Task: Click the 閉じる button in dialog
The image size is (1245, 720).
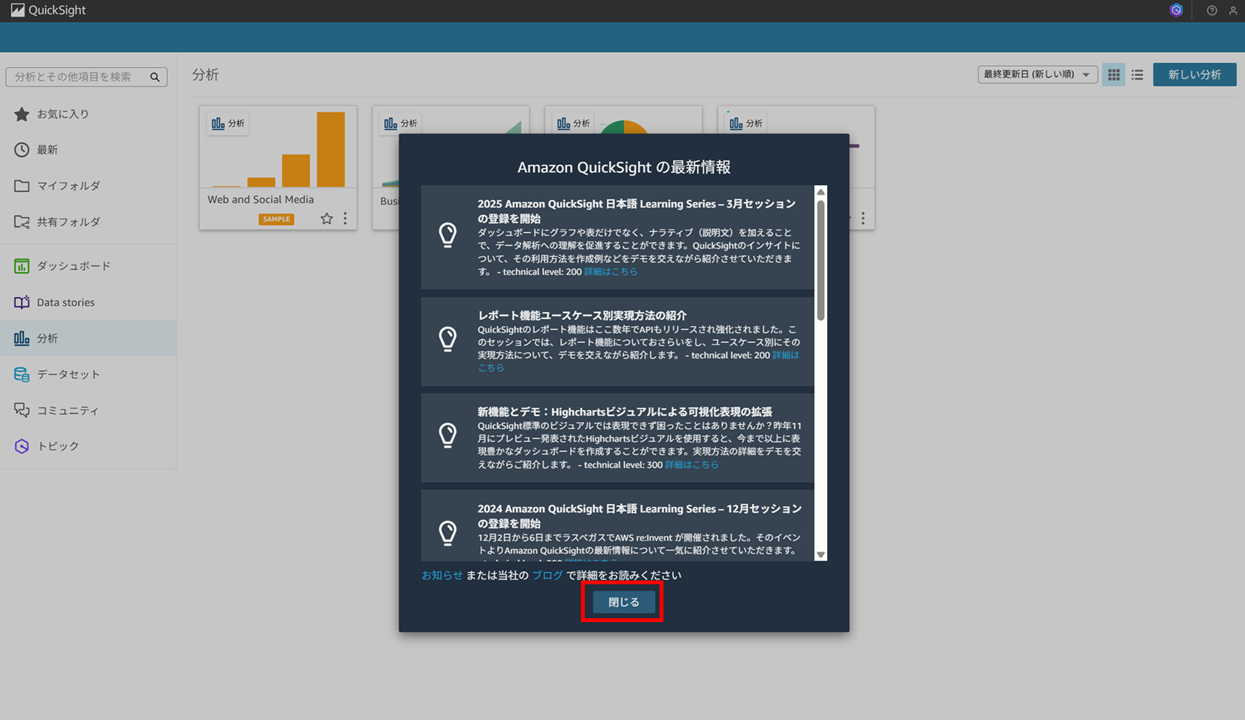Action: click(623, 602)
